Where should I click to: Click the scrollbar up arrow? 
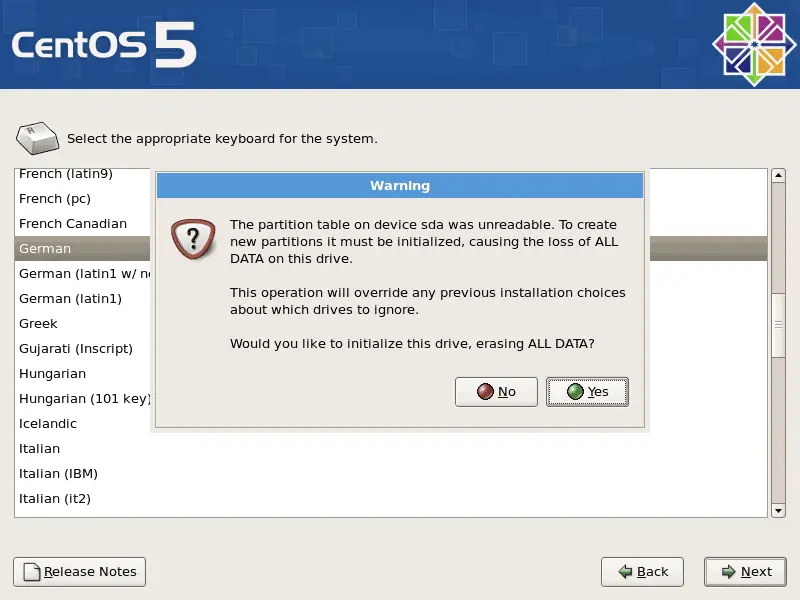pyautogui.click(x=778, y=176)
